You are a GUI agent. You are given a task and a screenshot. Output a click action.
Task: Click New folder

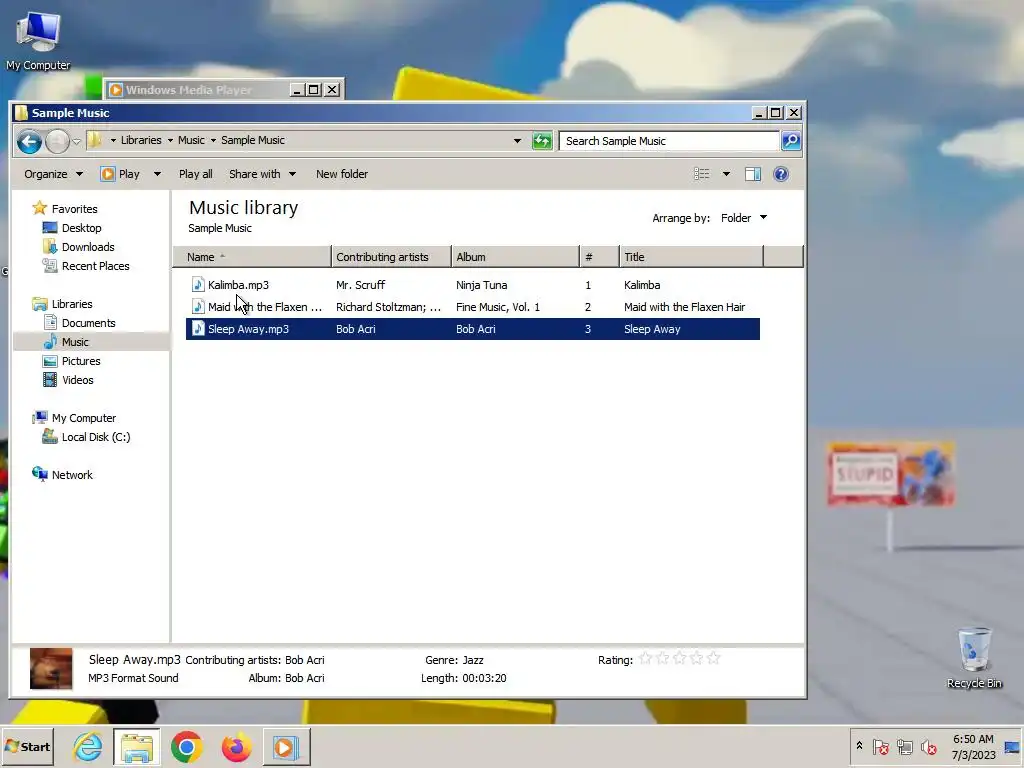(x=342, y=174)
